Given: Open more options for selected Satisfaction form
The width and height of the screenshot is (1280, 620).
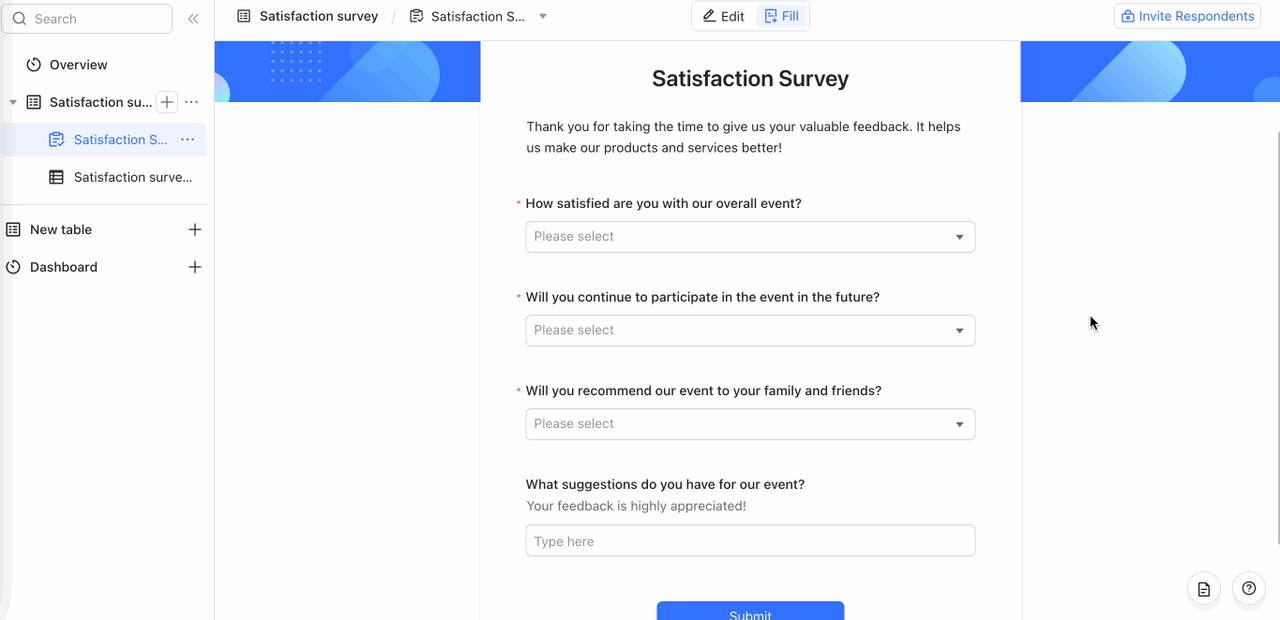Looking at the screenshot, I should tap(187, 140).
